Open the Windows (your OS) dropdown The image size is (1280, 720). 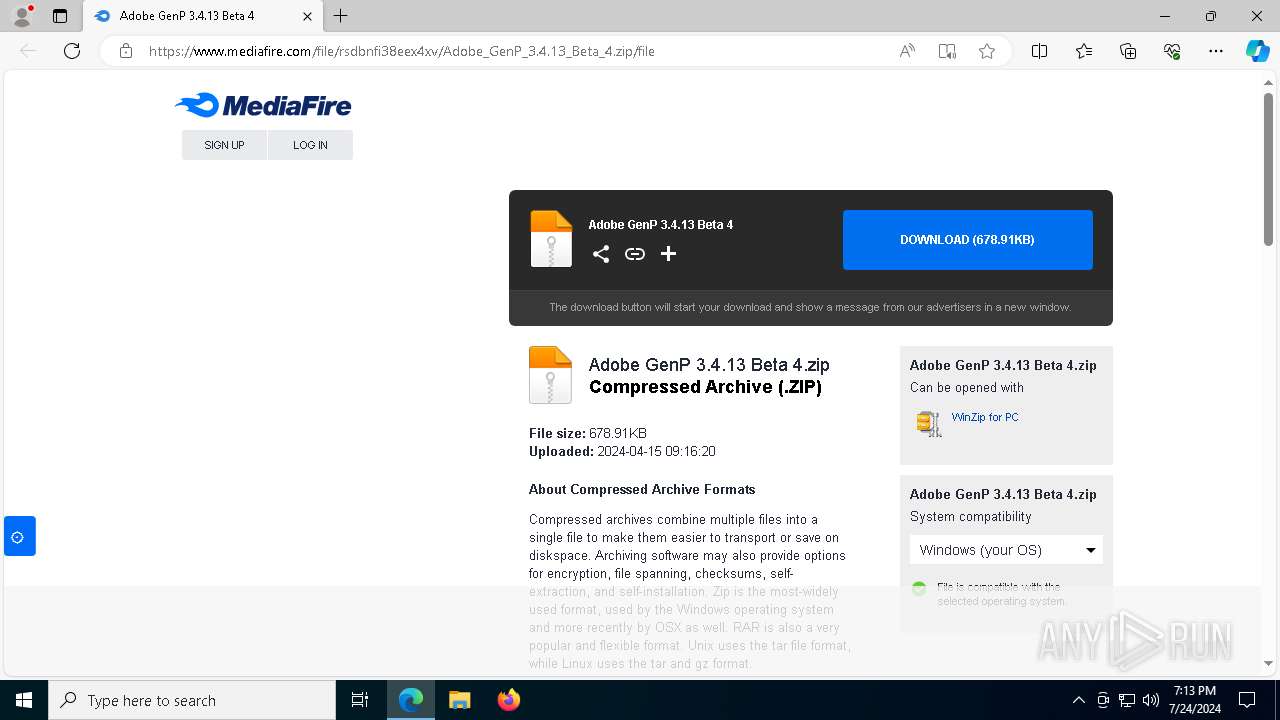1006,550
